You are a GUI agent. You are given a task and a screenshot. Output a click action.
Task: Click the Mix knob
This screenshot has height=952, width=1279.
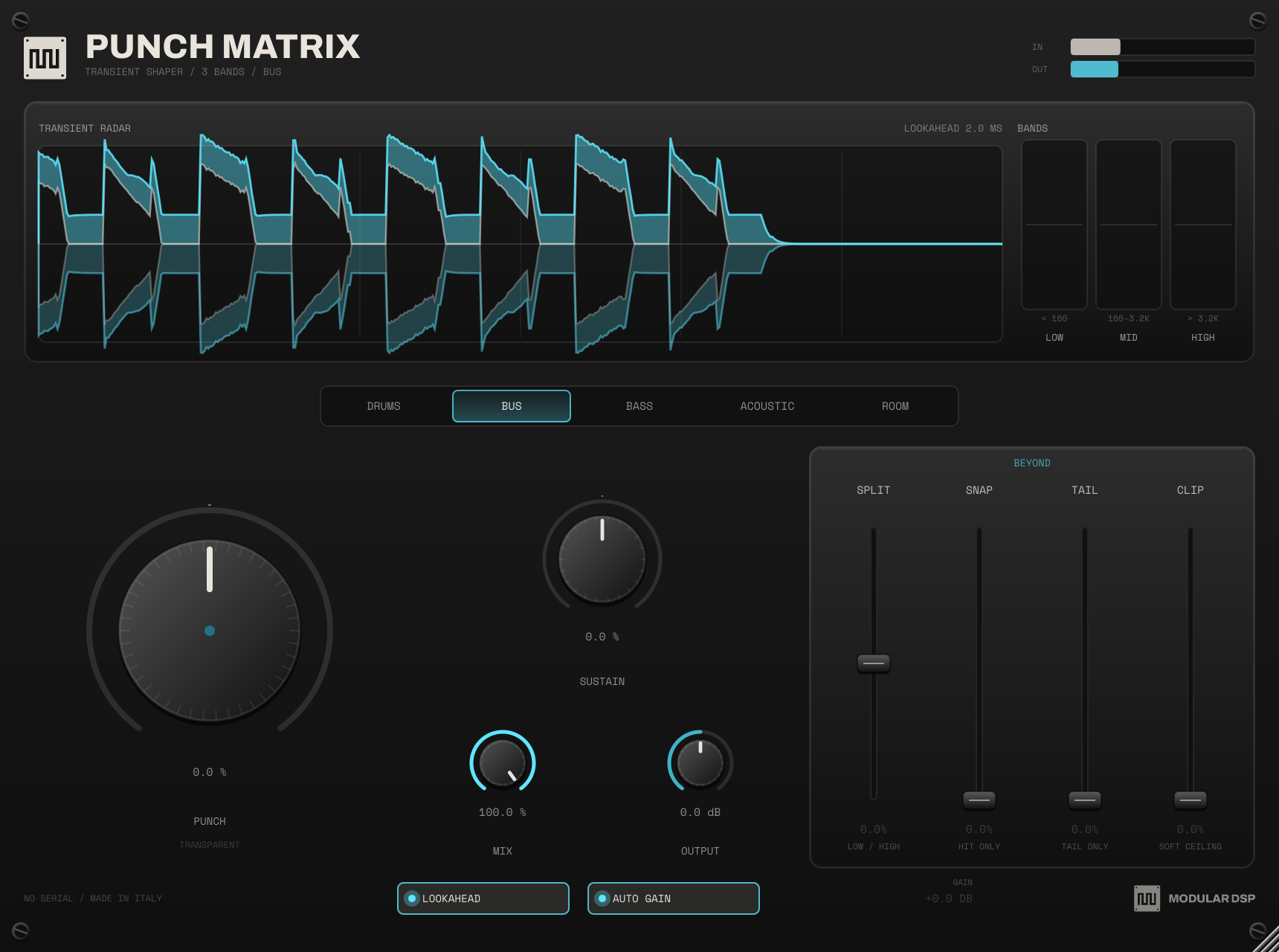503,763
